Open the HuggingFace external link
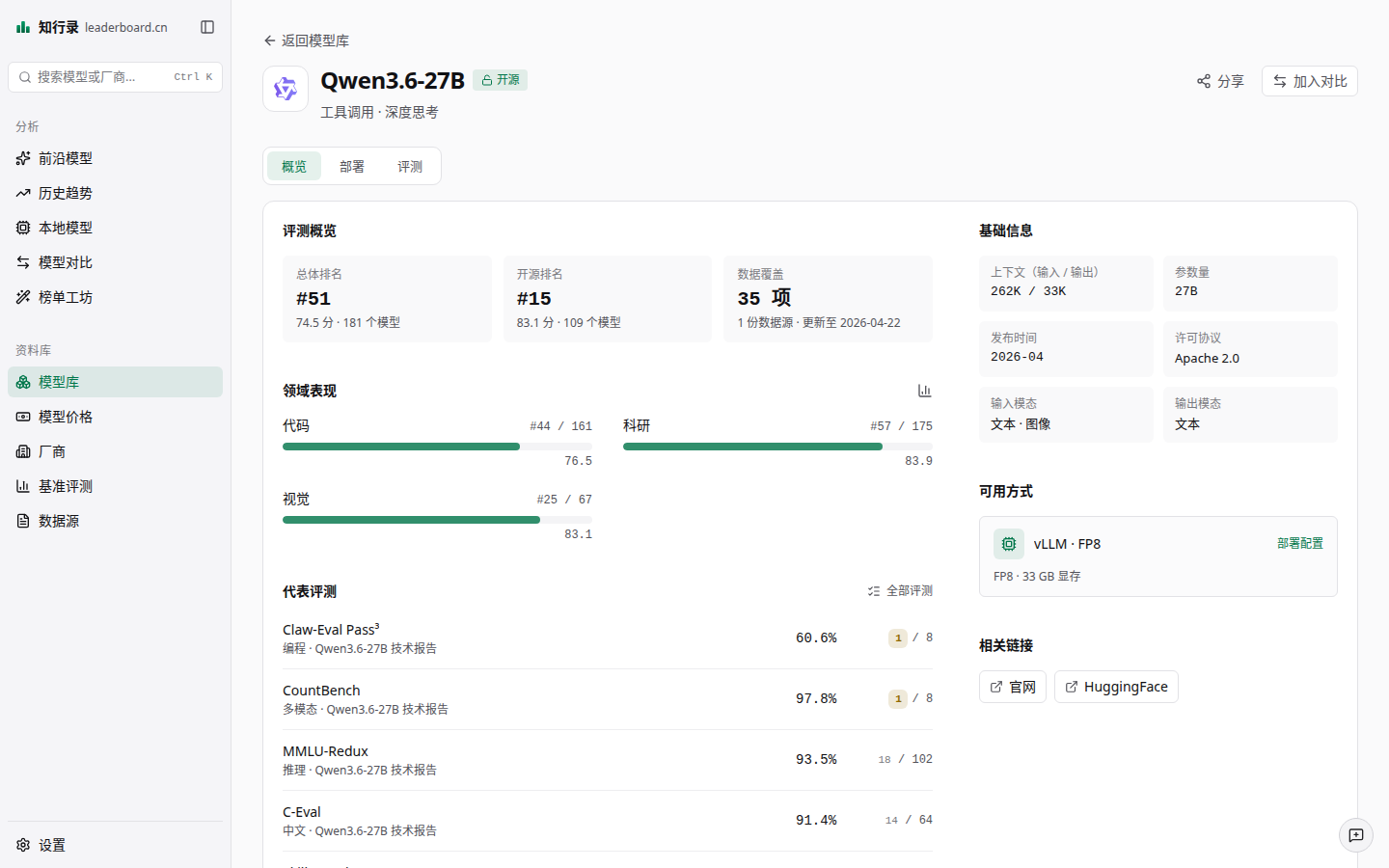The width and height of the screenshot is (1389, 868). (x=1116, y=687)
